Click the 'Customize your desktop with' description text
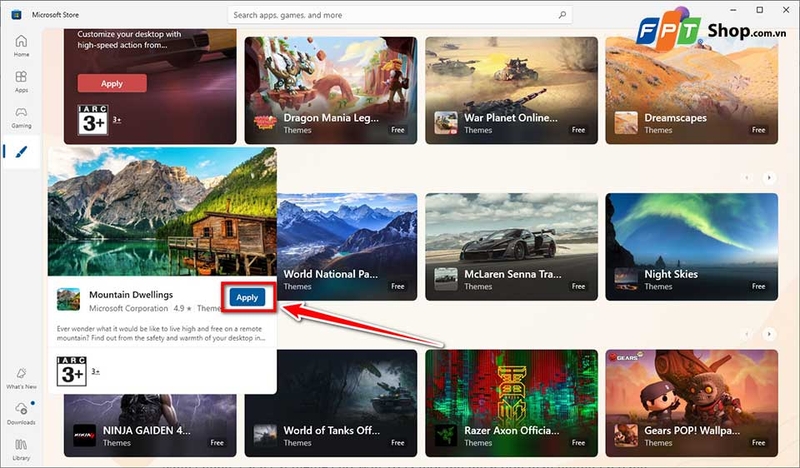 click(129, 39)
